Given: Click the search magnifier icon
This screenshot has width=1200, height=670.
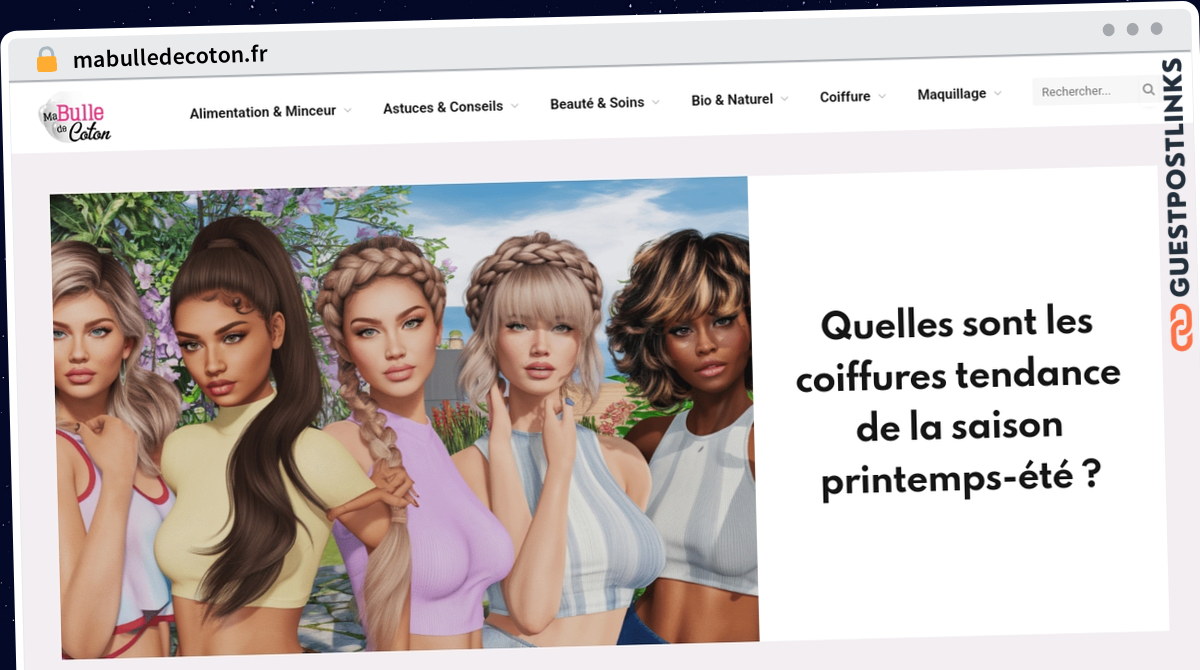Looking at the screenshot, I should 1148,90.
